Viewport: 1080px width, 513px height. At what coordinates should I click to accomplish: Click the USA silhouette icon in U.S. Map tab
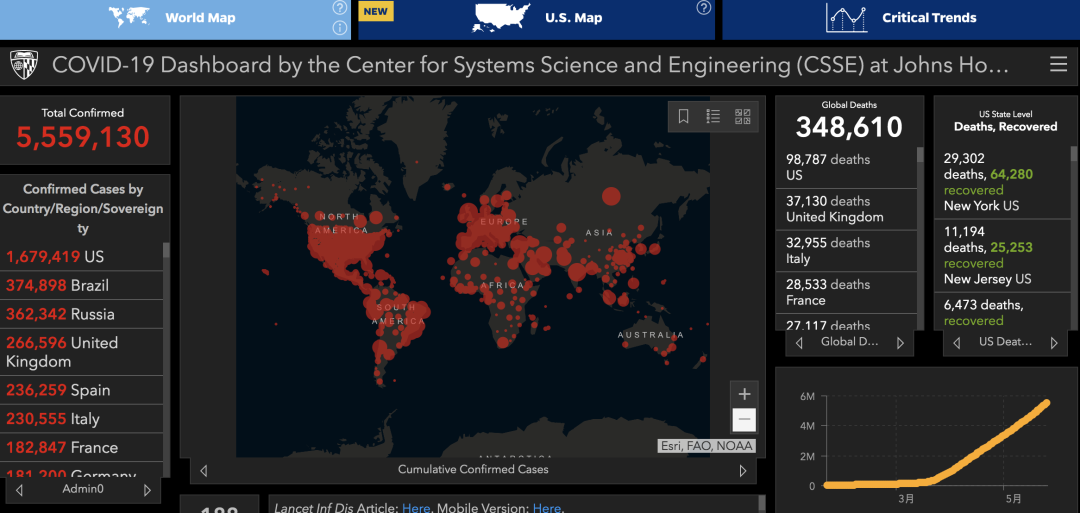pyautogui.click(x=501, y=18)
